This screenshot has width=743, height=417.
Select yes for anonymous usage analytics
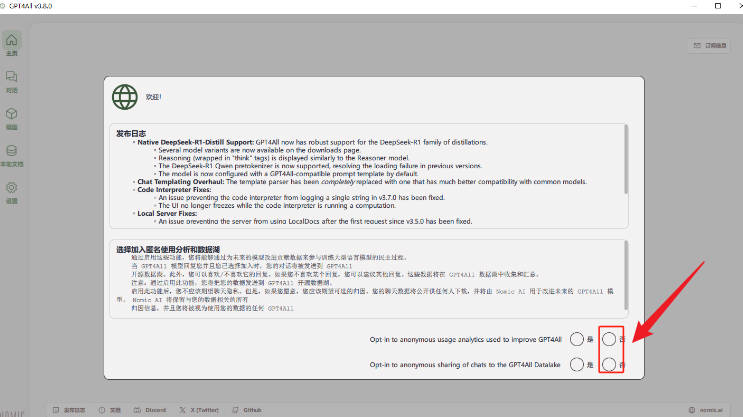tap(577, 339)
